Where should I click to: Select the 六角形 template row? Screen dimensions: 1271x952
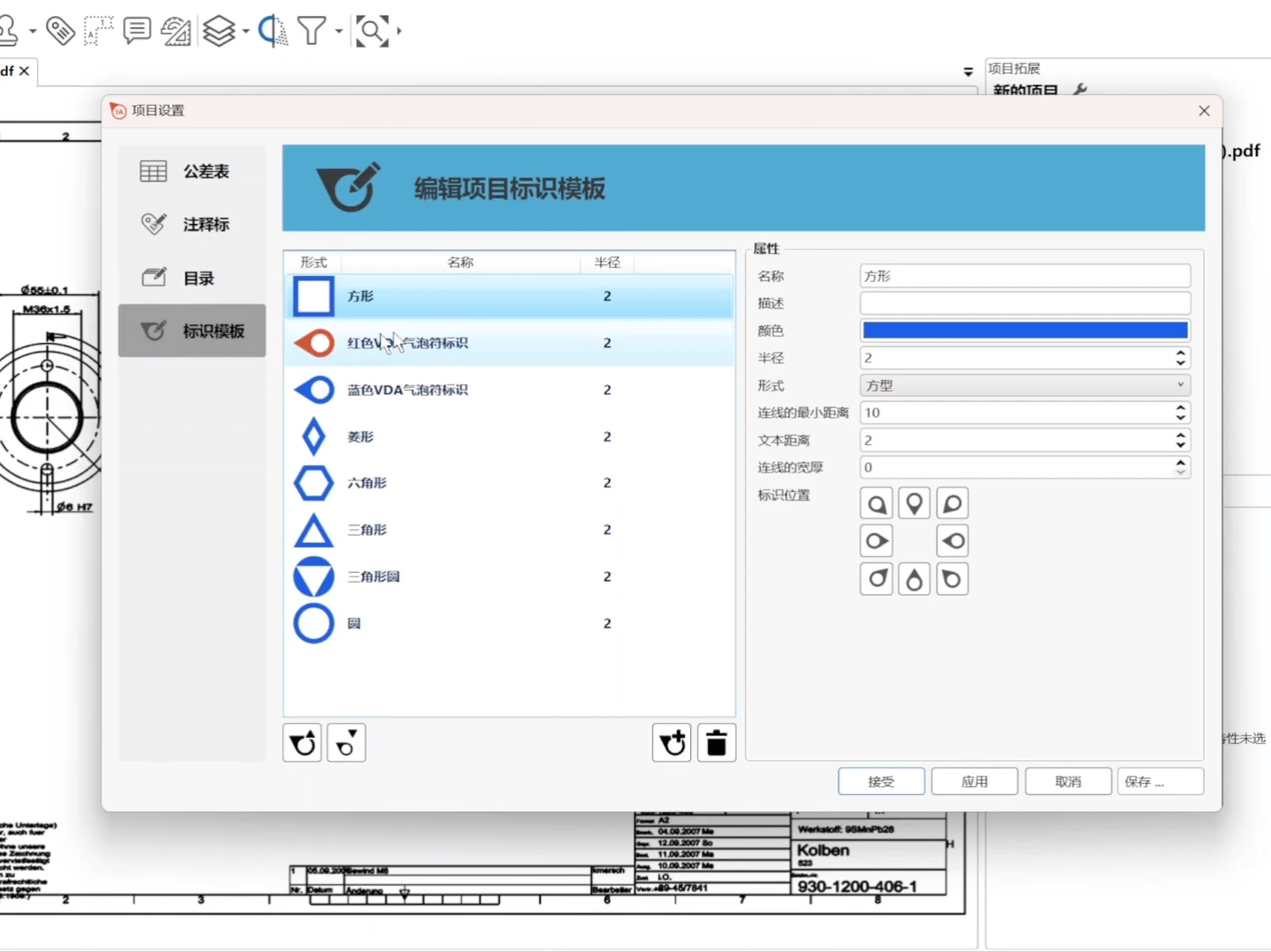[x=509, y=483]
